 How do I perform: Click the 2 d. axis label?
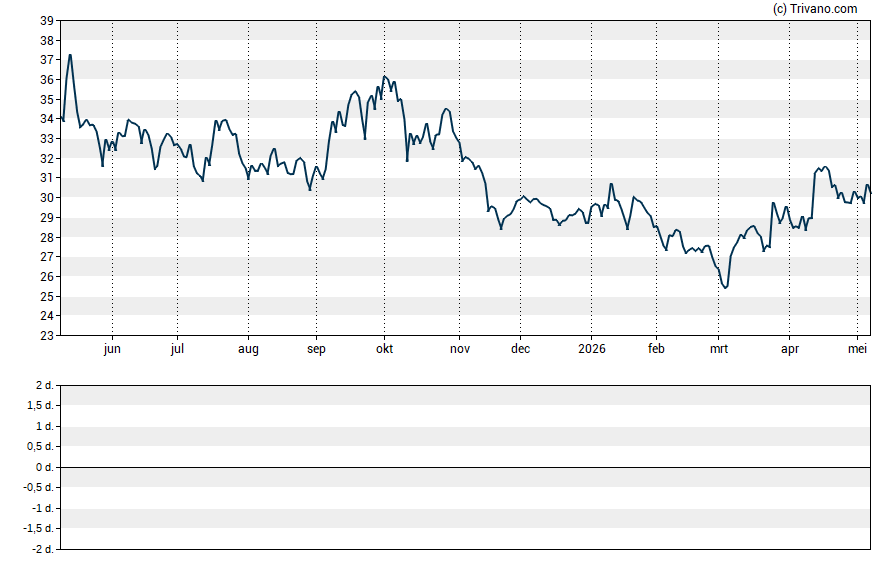click(45, 386)
